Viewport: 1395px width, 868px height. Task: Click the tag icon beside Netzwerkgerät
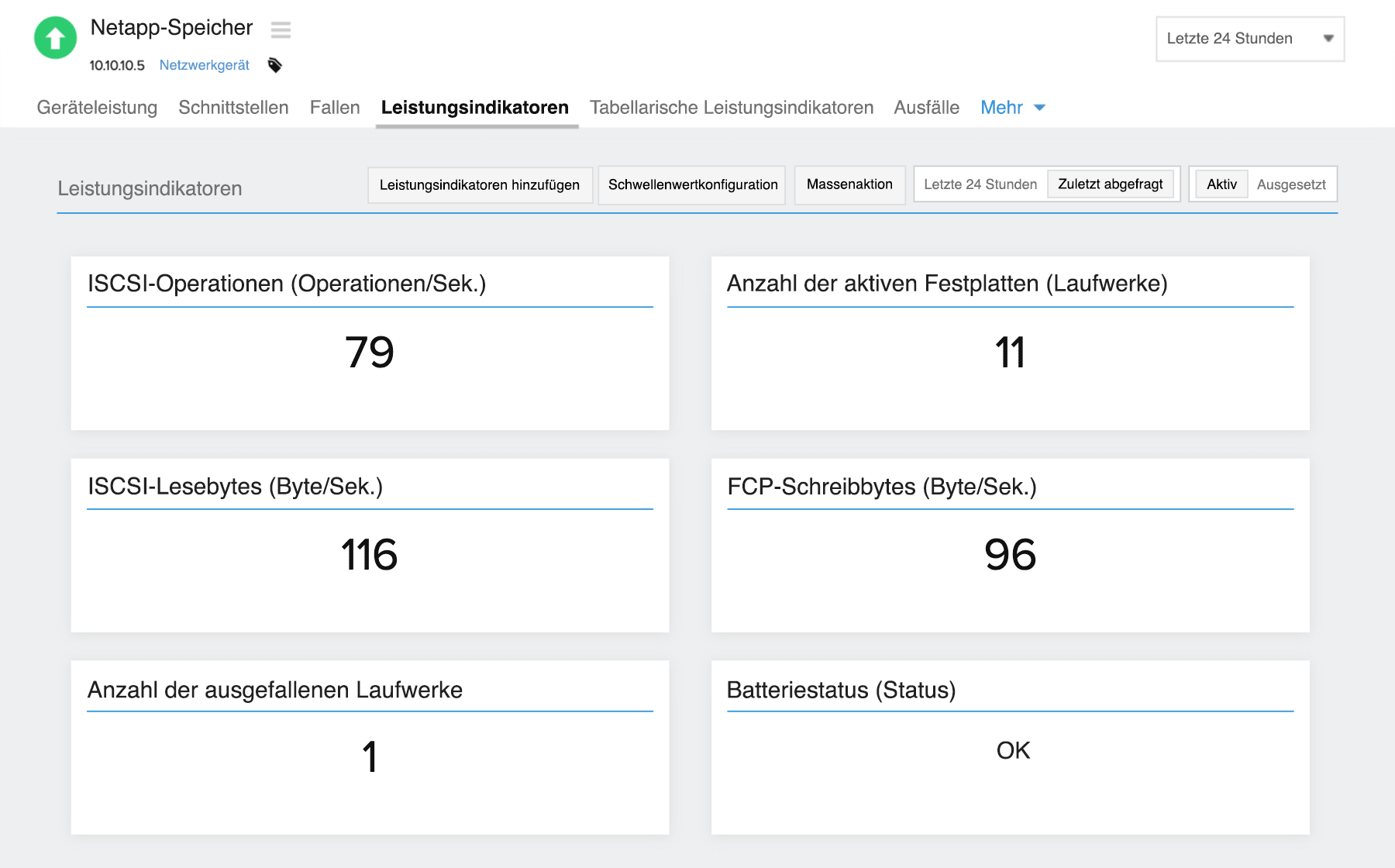(274, 65)
